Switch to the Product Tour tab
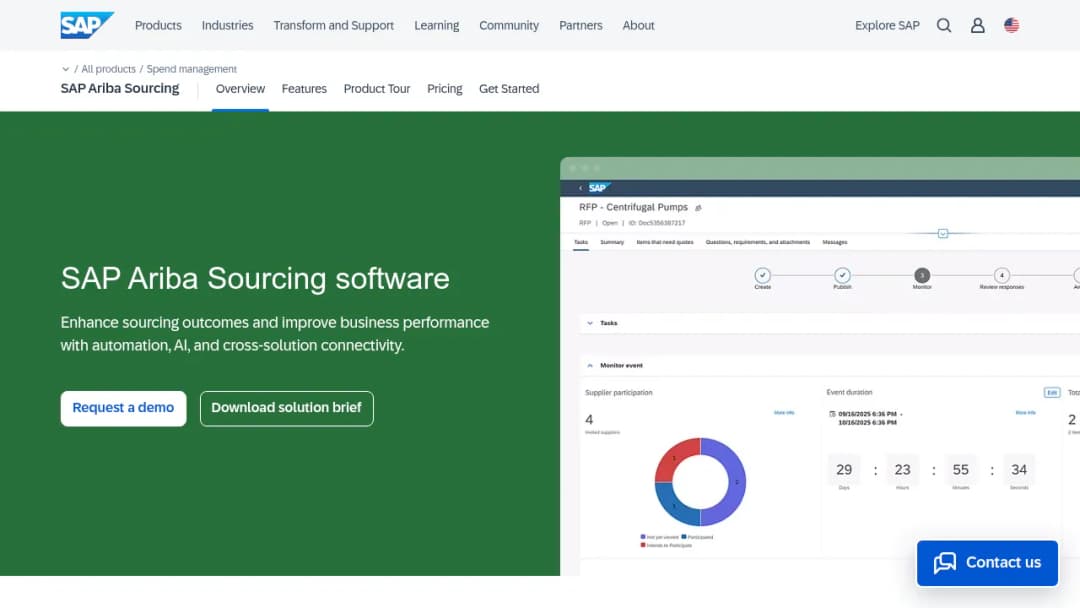The image size is (1080, 608). click(377, 89)
